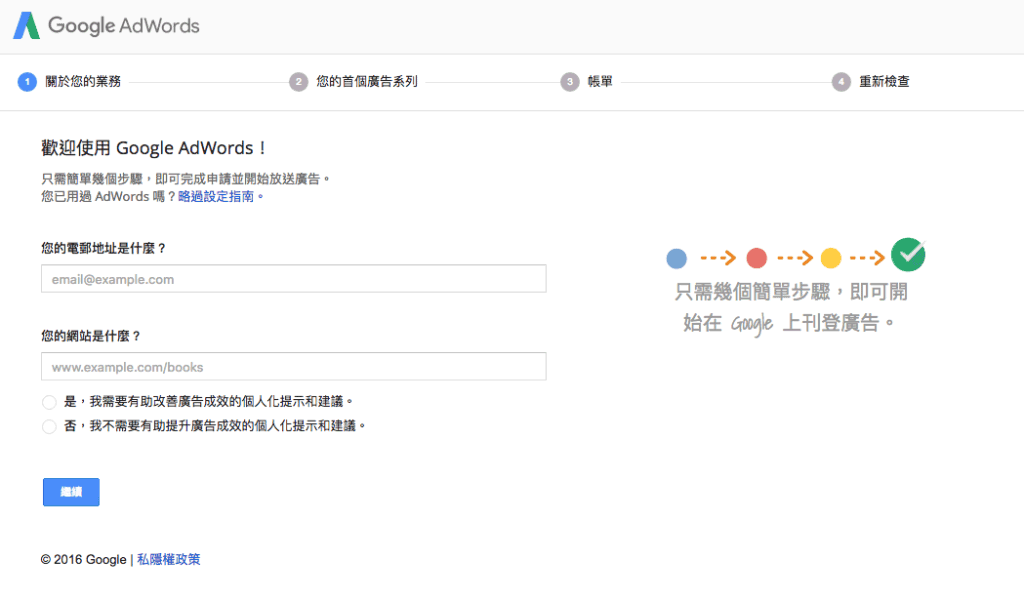1024x599 pixels.
Task: Click the step 2 numbered circle
Action: pyautogui.click(x=298, y=82)
